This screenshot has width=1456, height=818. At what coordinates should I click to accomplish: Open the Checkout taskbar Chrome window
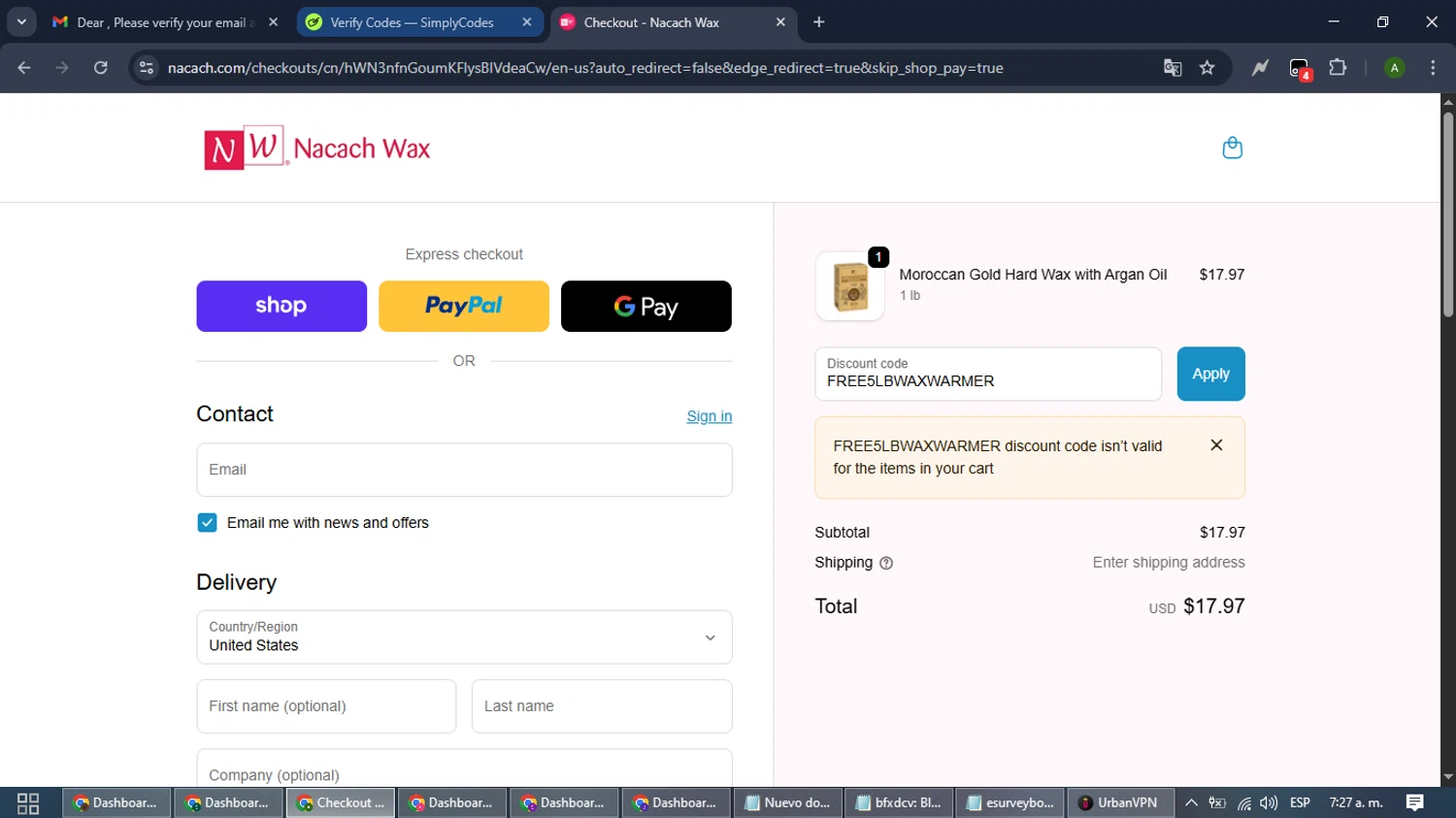coord(341,803)
